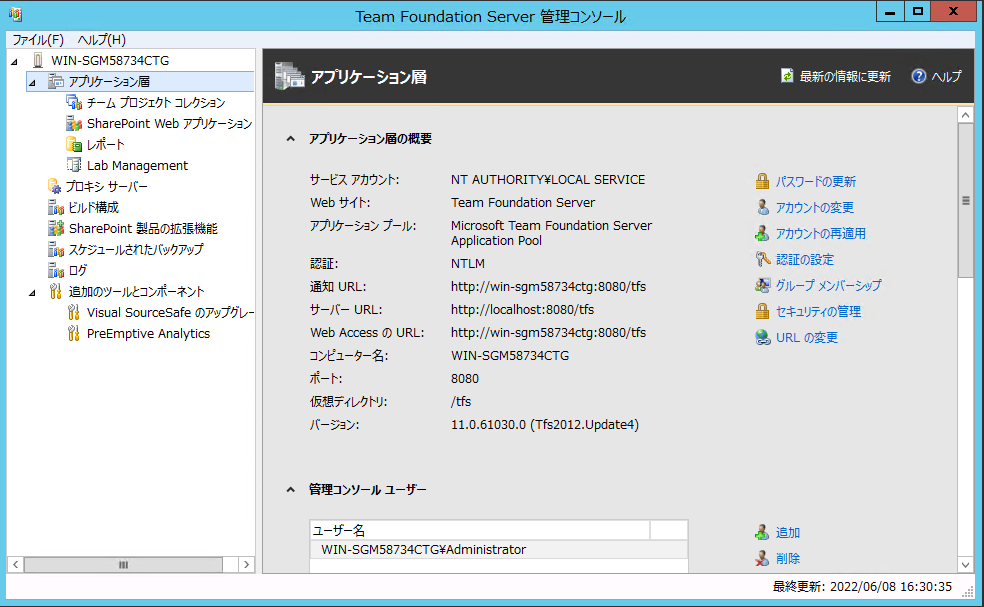Click the 認証の設定 keys icon
This screenshot has height=607, width=984.
pos(762,259)
